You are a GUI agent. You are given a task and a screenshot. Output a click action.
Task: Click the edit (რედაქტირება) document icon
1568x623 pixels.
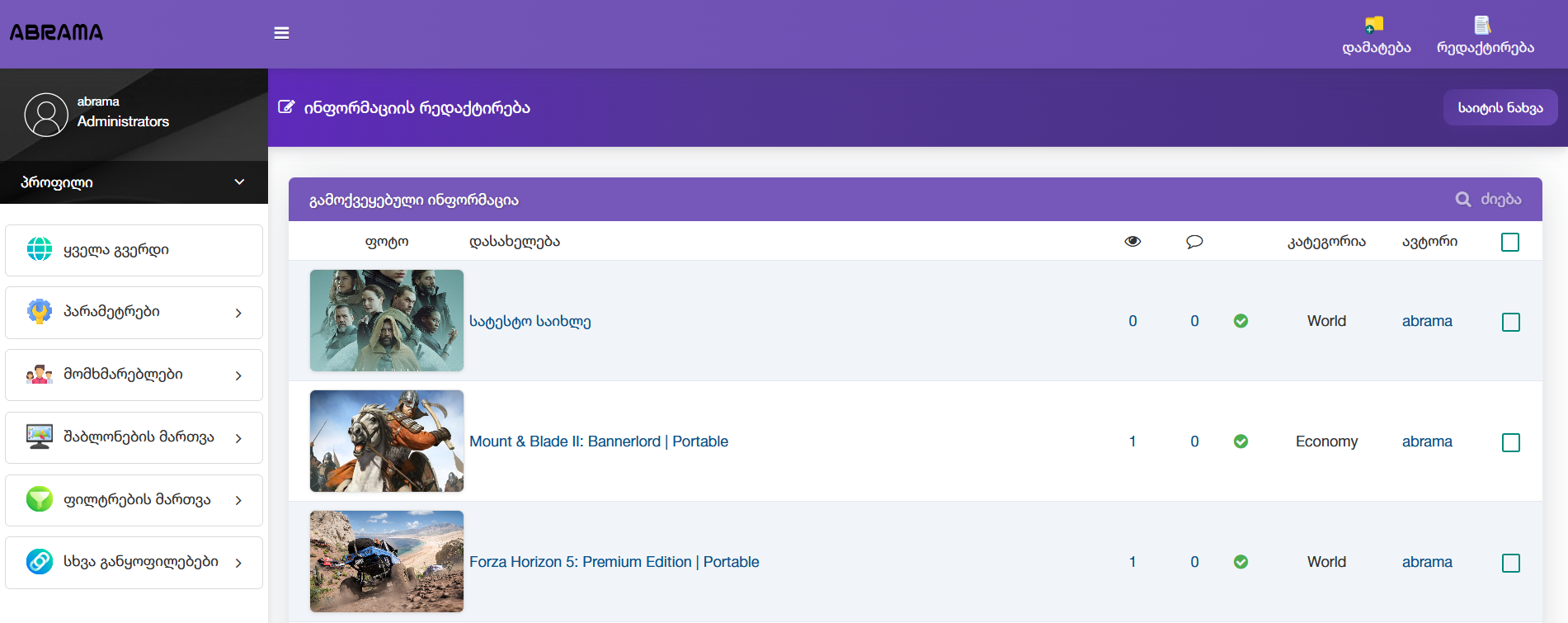tap(1482, 25)
